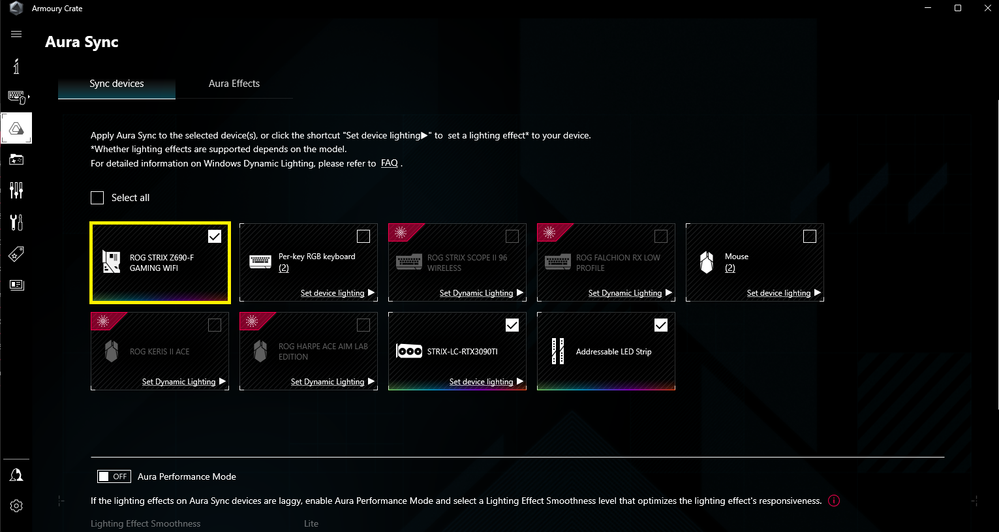The image size is (999, 532).
Task: Check the Per-key RGB keyboard checkbox
Action: [x=363, y=236]
